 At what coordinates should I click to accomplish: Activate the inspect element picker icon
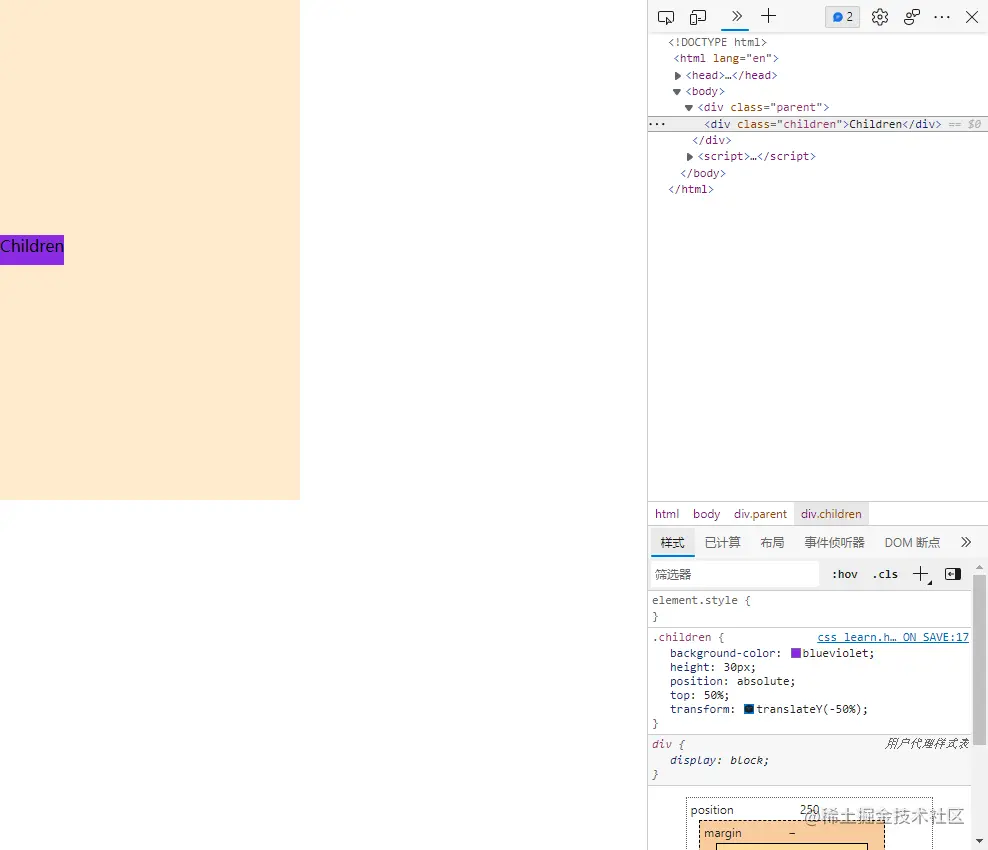coord(665,17)
